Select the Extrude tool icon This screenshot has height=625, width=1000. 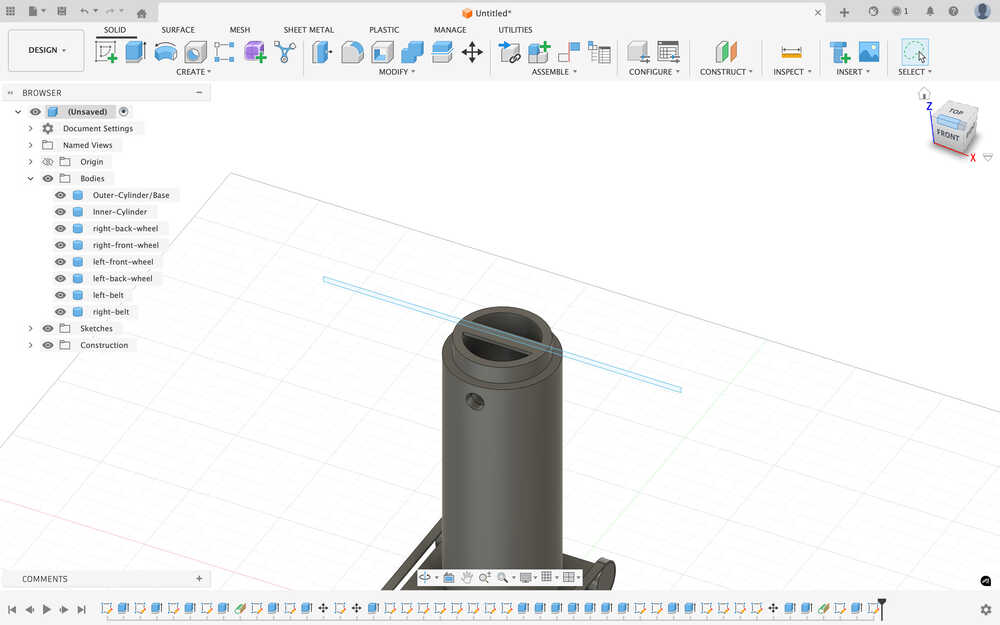(x=135, y=52)
